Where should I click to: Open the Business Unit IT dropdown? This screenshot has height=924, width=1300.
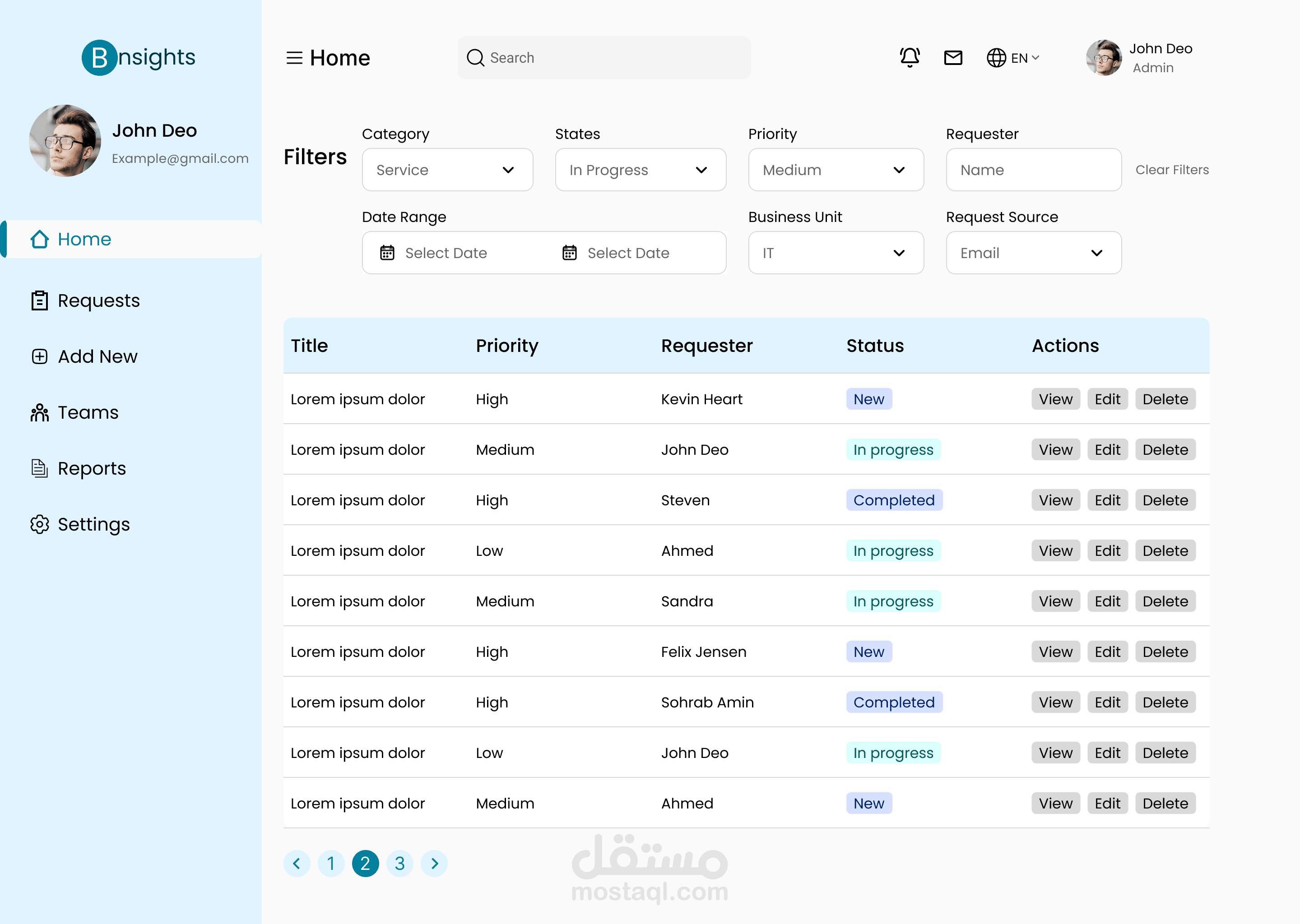(x=836, y=253)
